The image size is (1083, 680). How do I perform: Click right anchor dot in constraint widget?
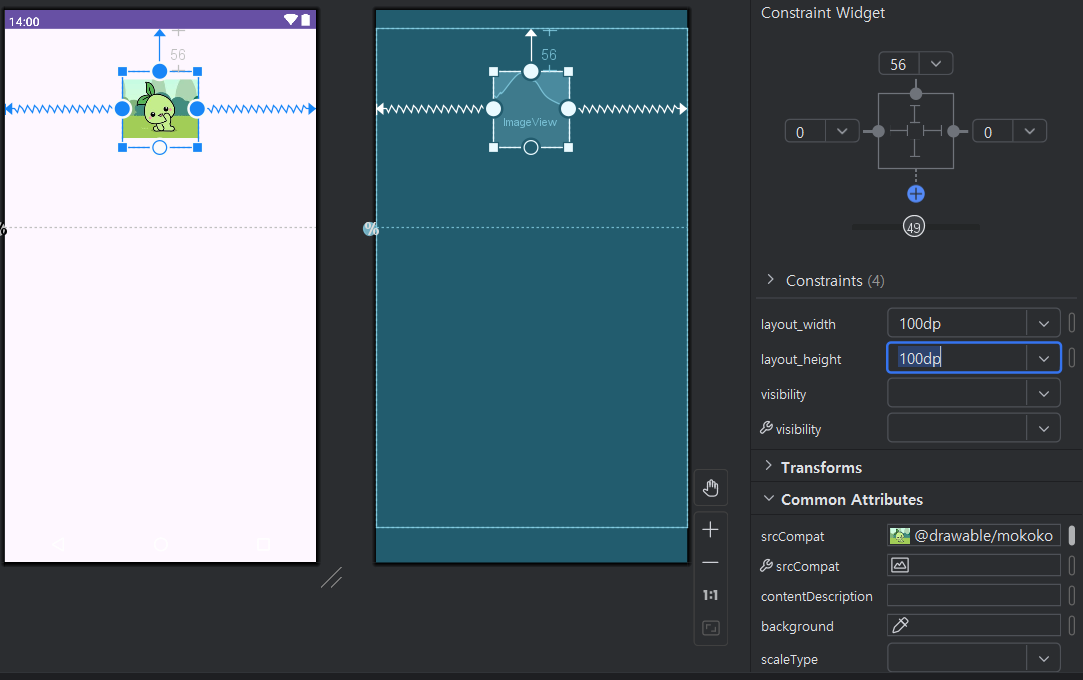(953, 131)
